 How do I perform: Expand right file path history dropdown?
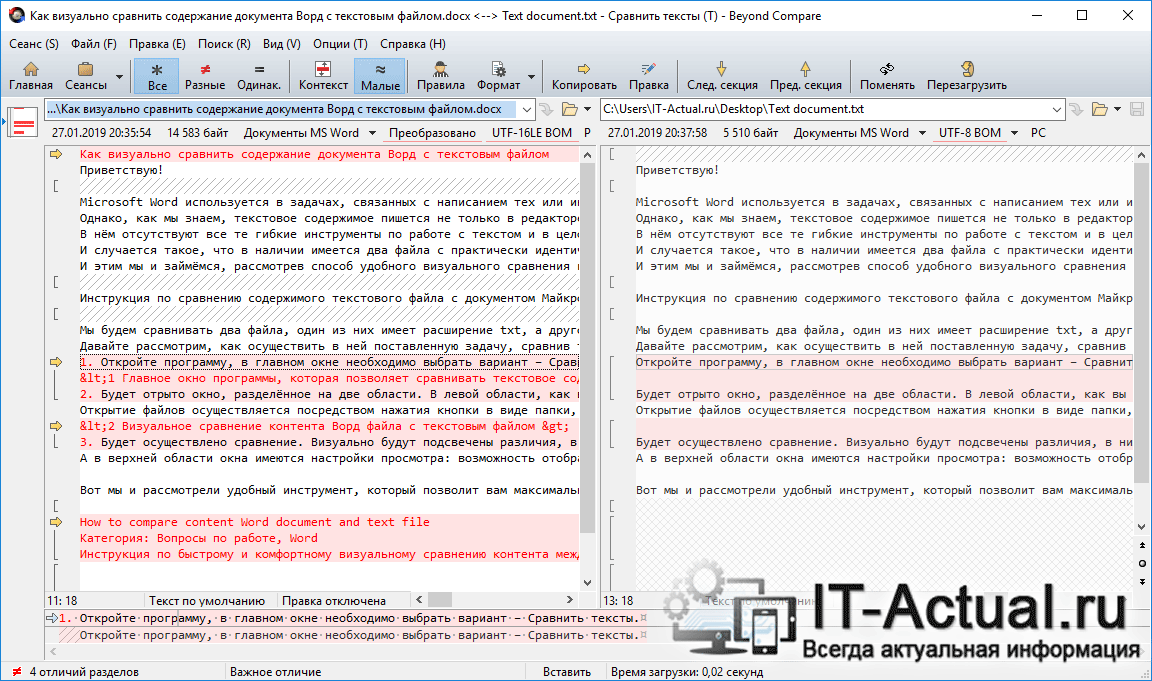tap(1056, 109)
